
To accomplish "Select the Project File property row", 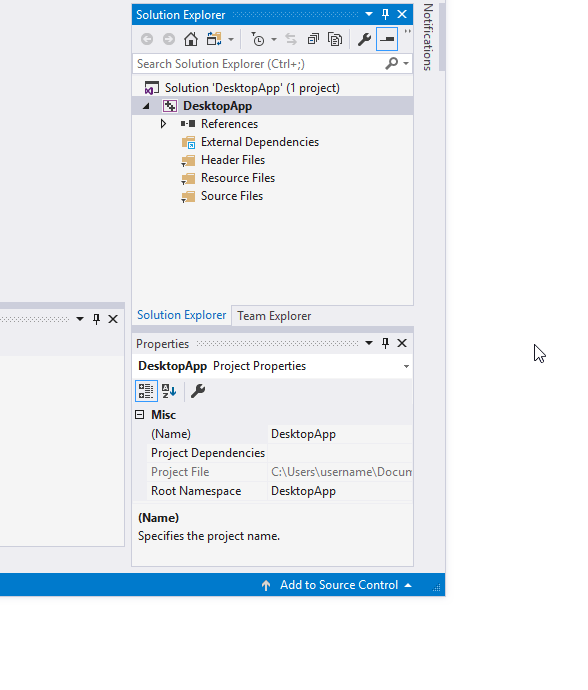I will pos(280,472).
